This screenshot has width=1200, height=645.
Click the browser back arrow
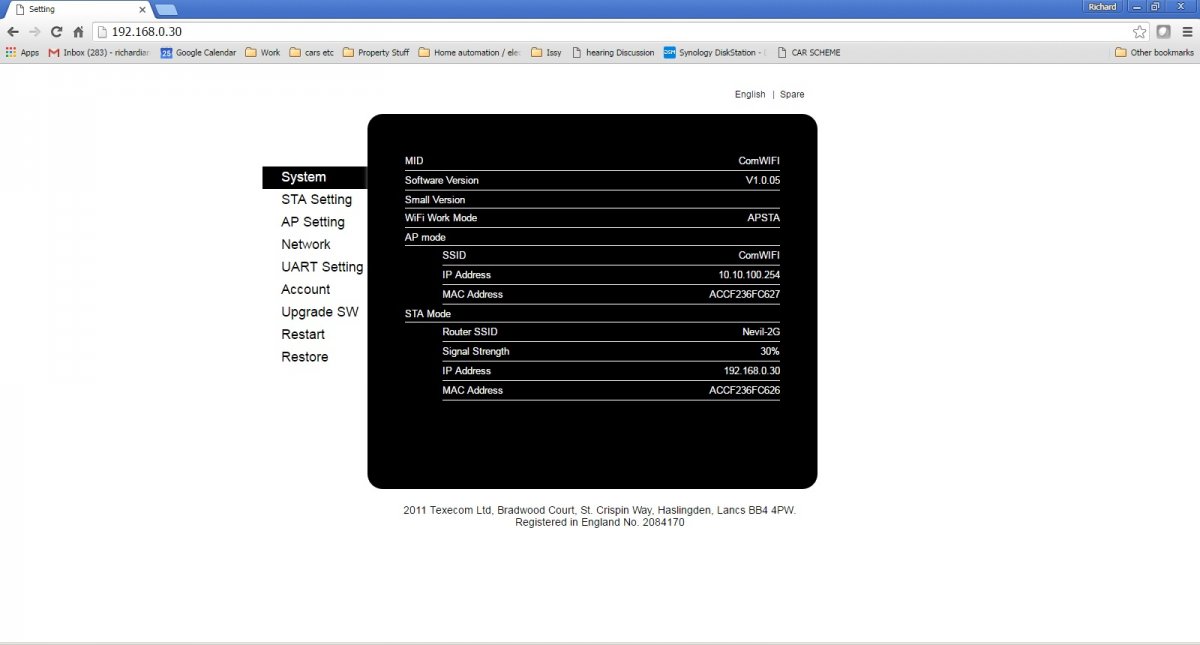click(x=13, y=32)
